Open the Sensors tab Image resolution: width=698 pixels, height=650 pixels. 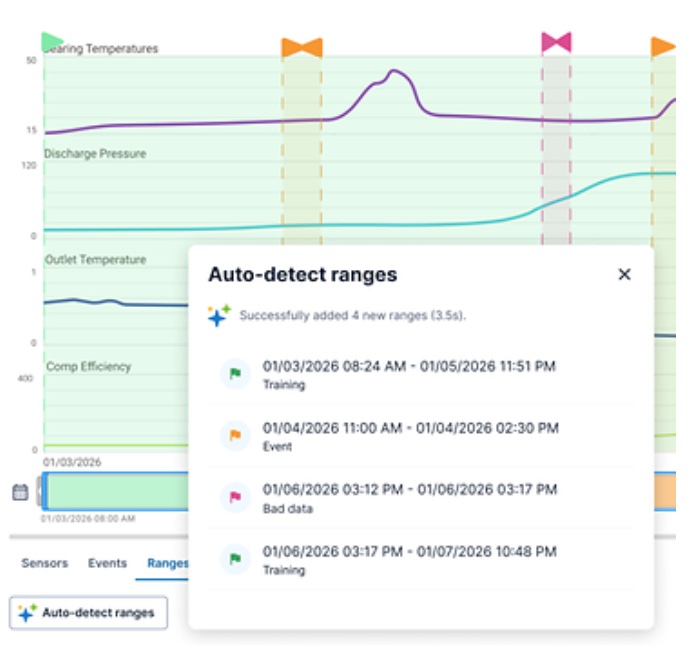[45, 563]
